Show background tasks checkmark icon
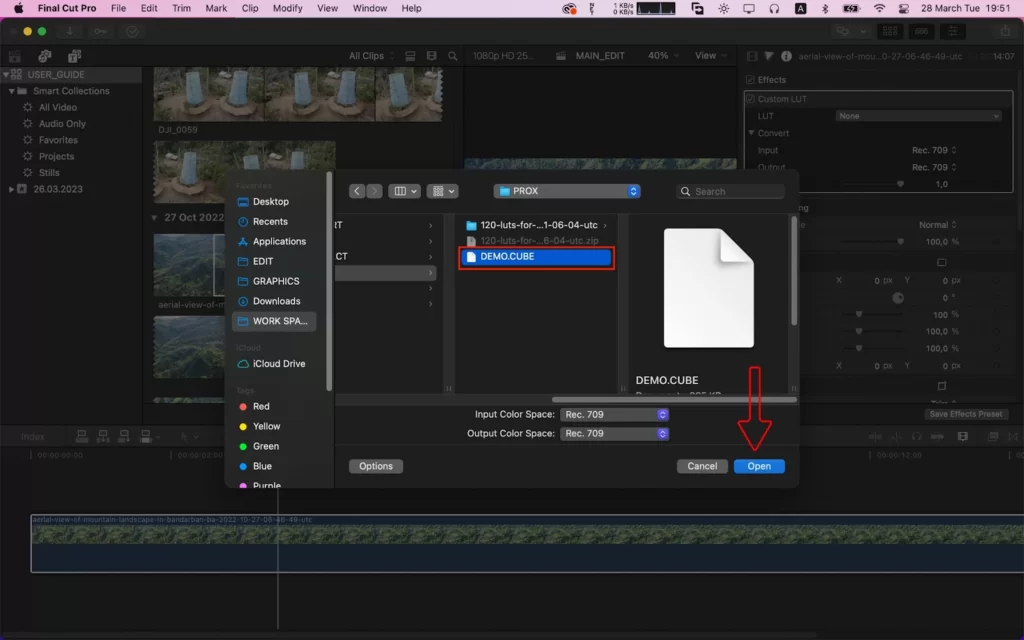Viewport: 1024px width, 640px height. tap(132, 31)
